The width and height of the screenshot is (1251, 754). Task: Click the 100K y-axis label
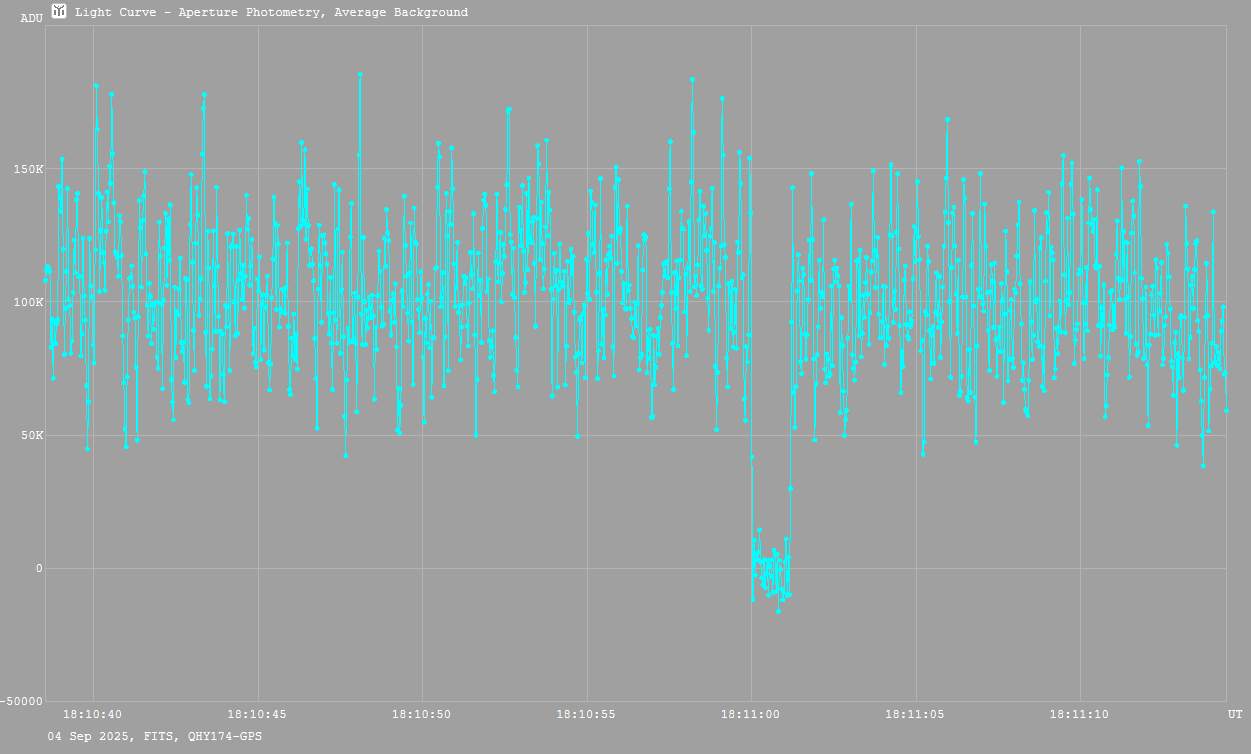(27, 302)
